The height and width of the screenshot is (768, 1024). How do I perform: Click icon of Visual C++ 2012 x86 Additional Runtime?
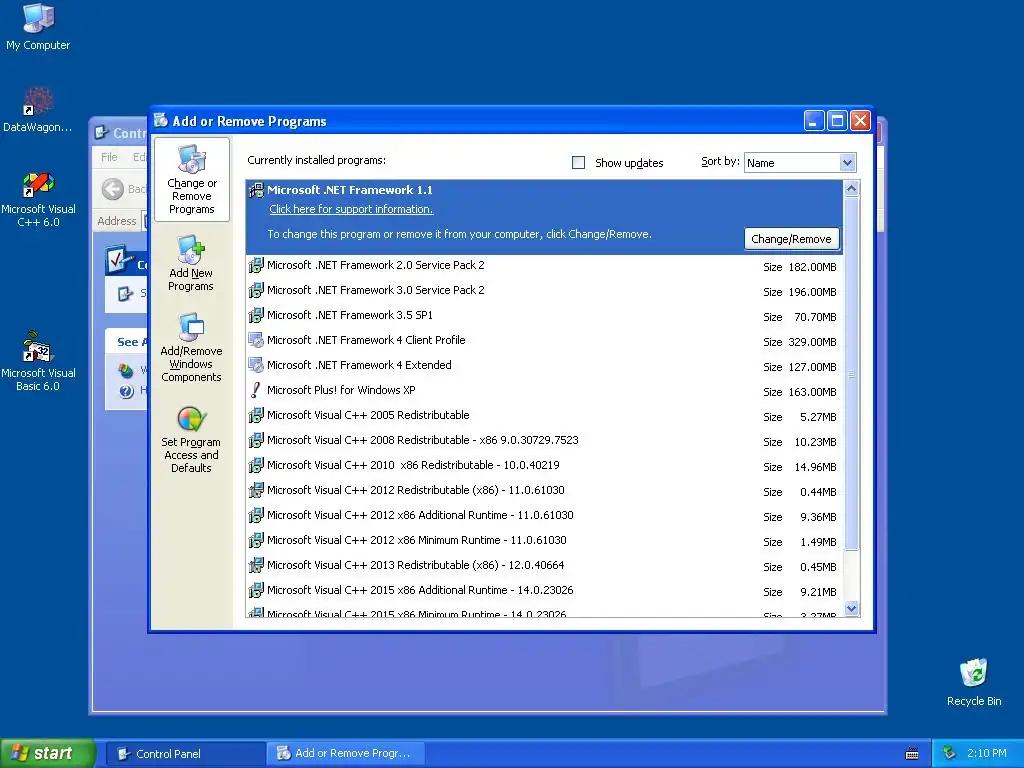point(256,515)
